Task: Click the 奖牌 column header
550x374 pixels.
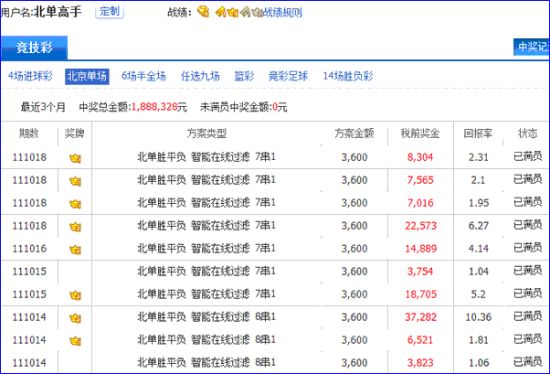Action: pos(75,133)
